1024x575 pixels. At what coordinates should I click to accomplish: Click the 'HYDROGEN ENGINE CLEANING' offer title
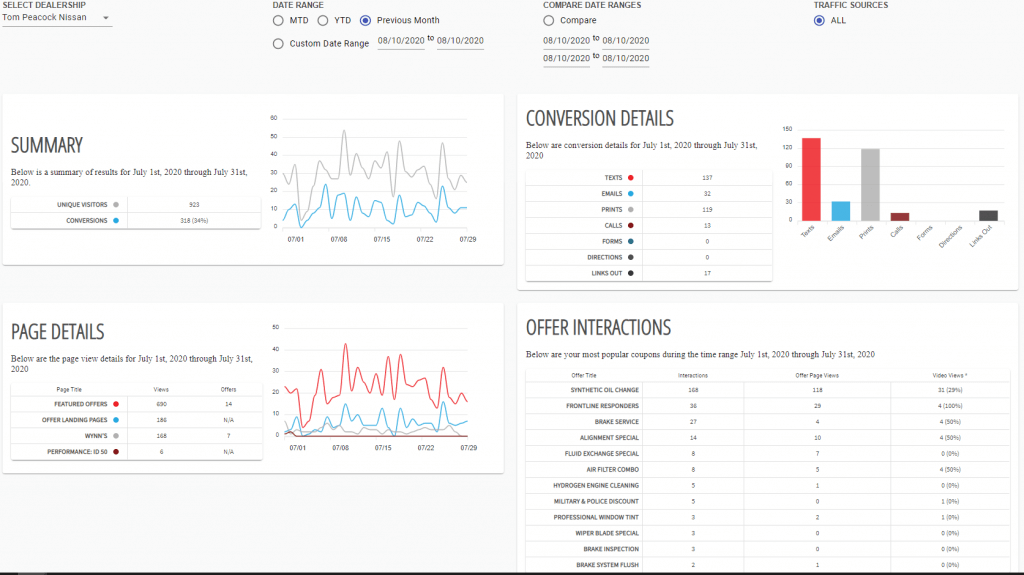pos(596,485)
